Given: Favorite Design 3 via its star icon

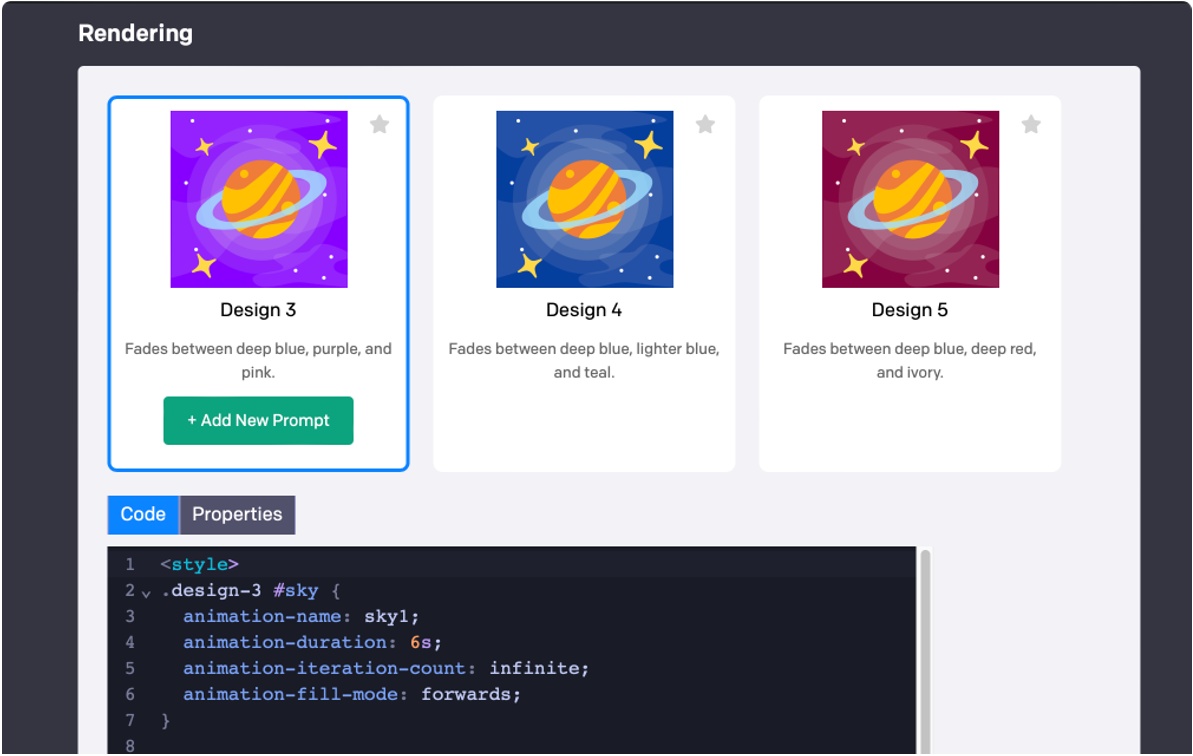Looking at the screenshot, I should (381, 123).
